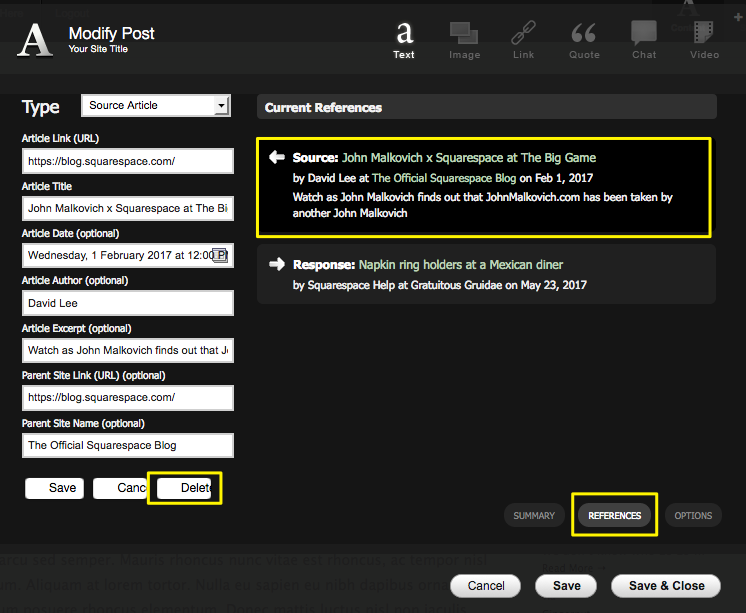
Task: Open the References tab
Action: (614, 516)
